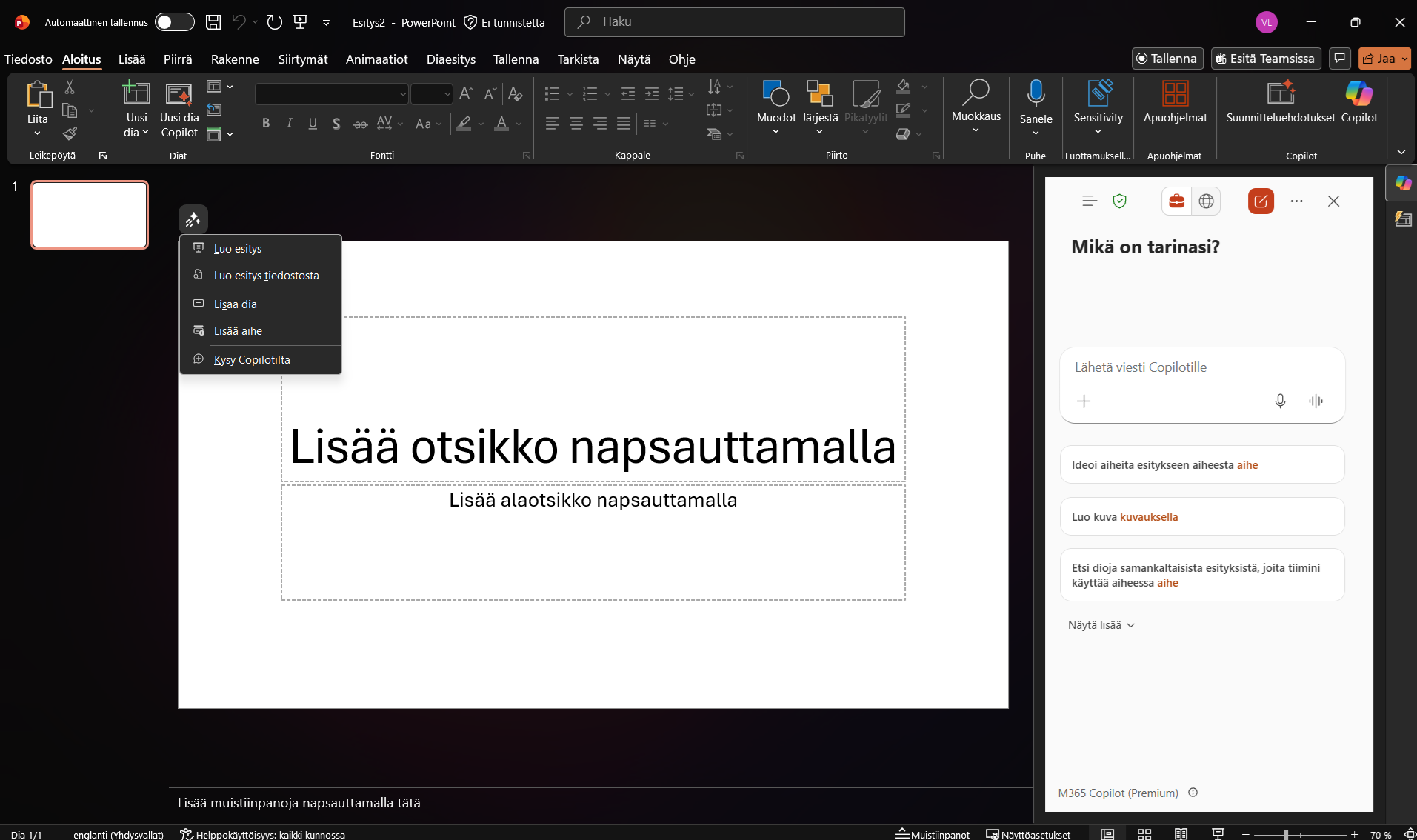Toggle bold formatting button
The height and width of the screenshot is (840, 1417).
266,124
